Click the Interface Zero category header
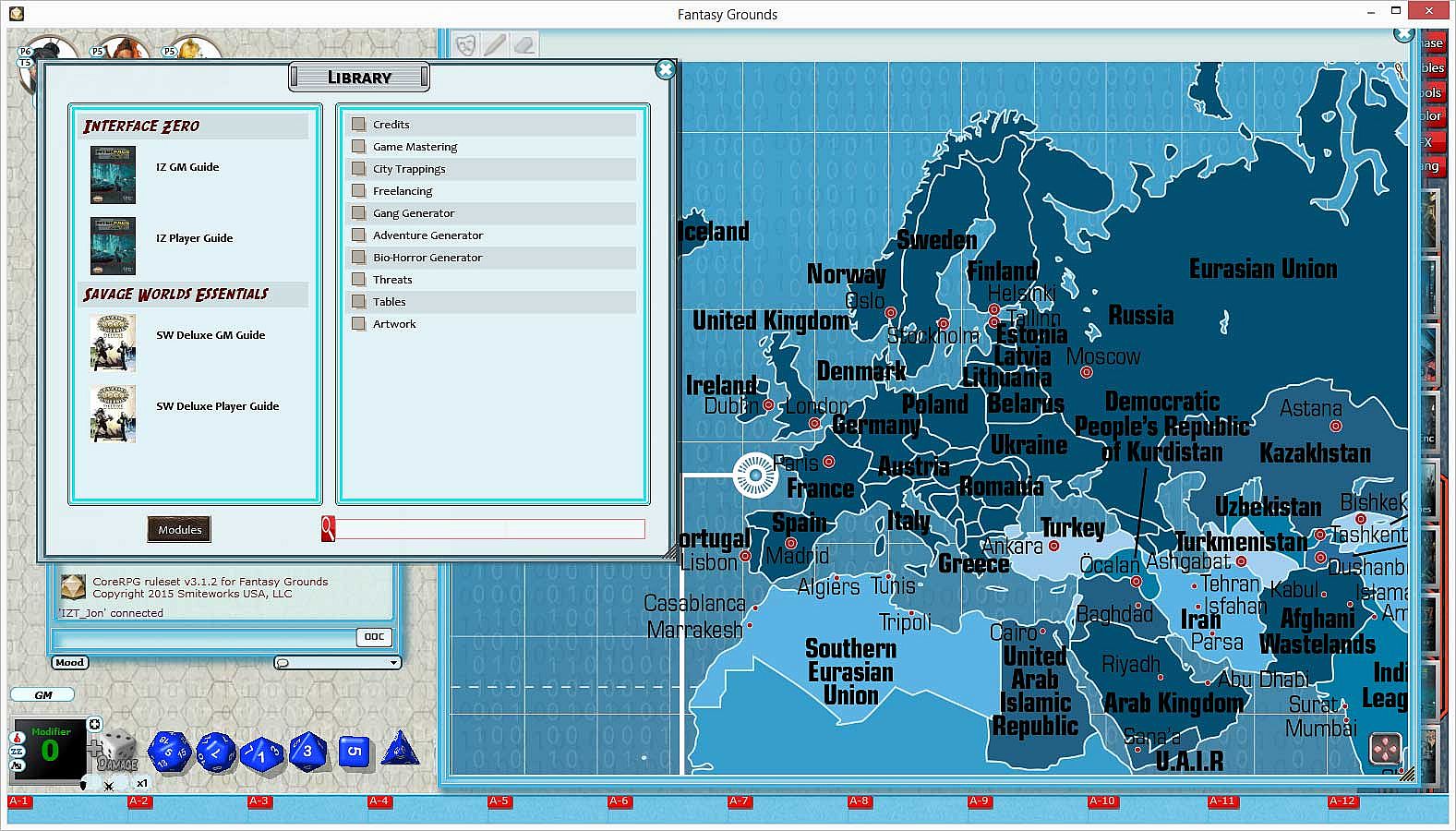This screenshot has height=831, width=1456. pos(194,126)
